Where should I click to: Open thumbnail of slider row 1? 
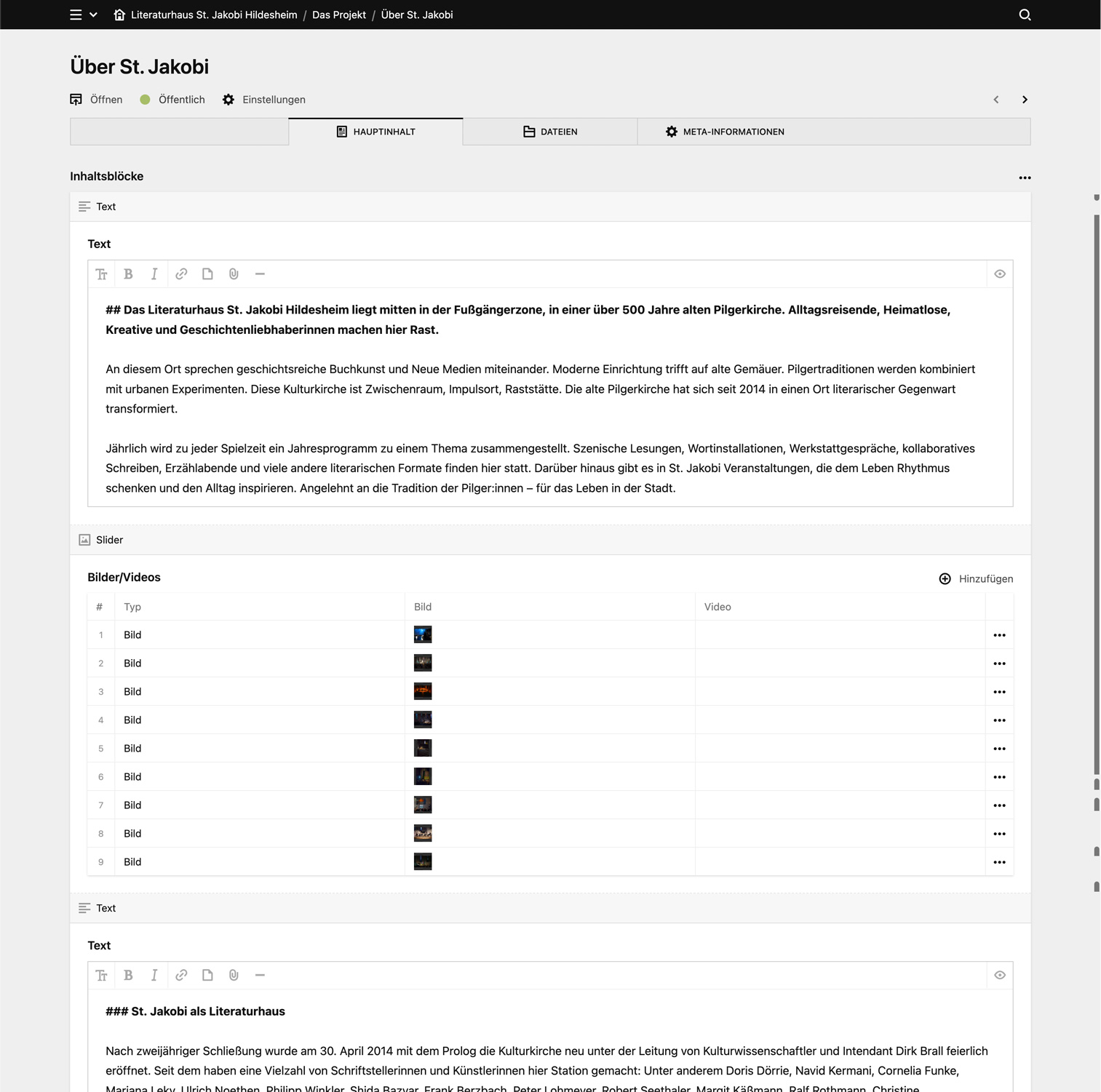423,634
